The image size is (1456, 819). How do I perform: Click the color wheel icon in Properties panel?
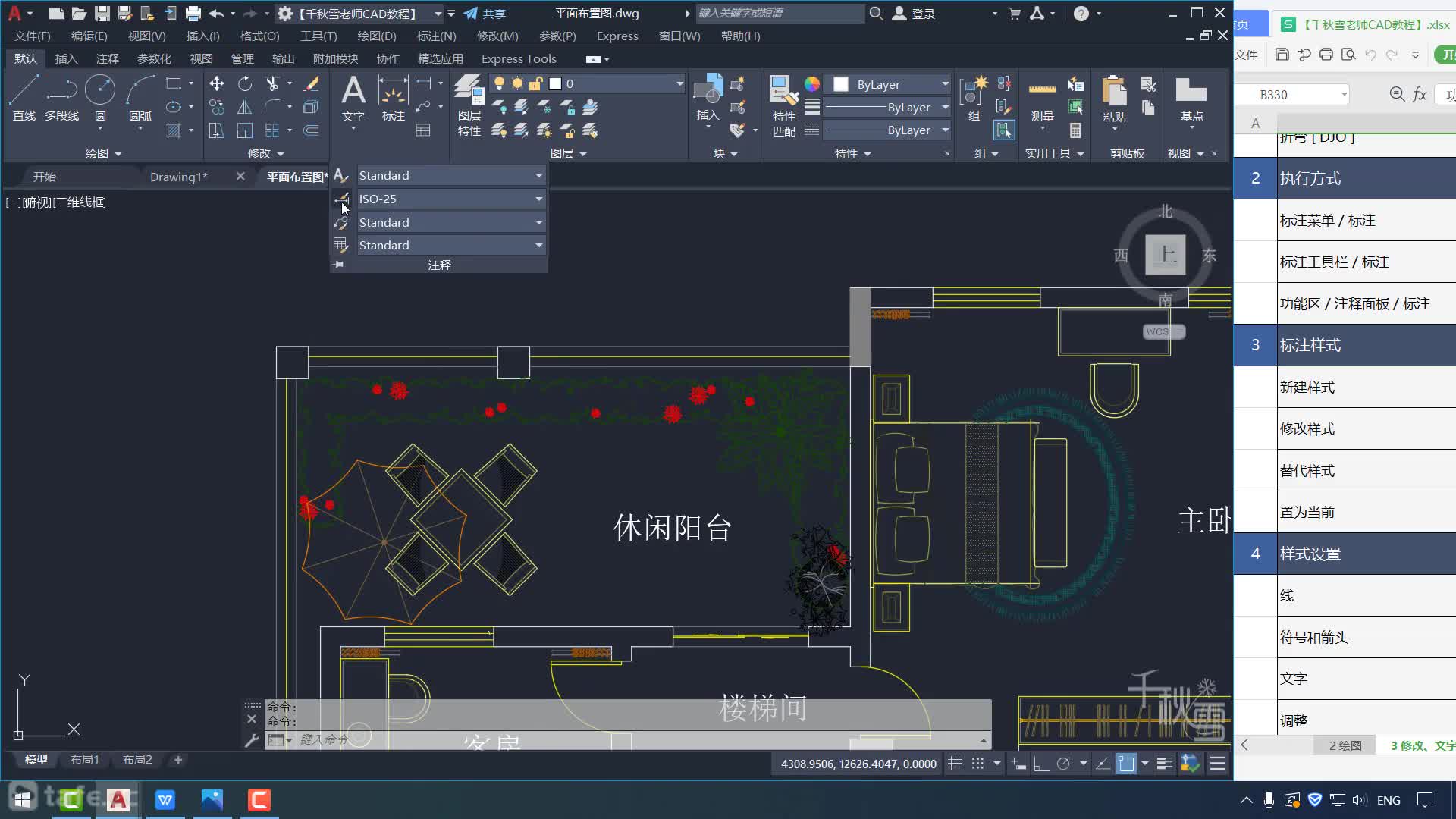coord(812,84)
